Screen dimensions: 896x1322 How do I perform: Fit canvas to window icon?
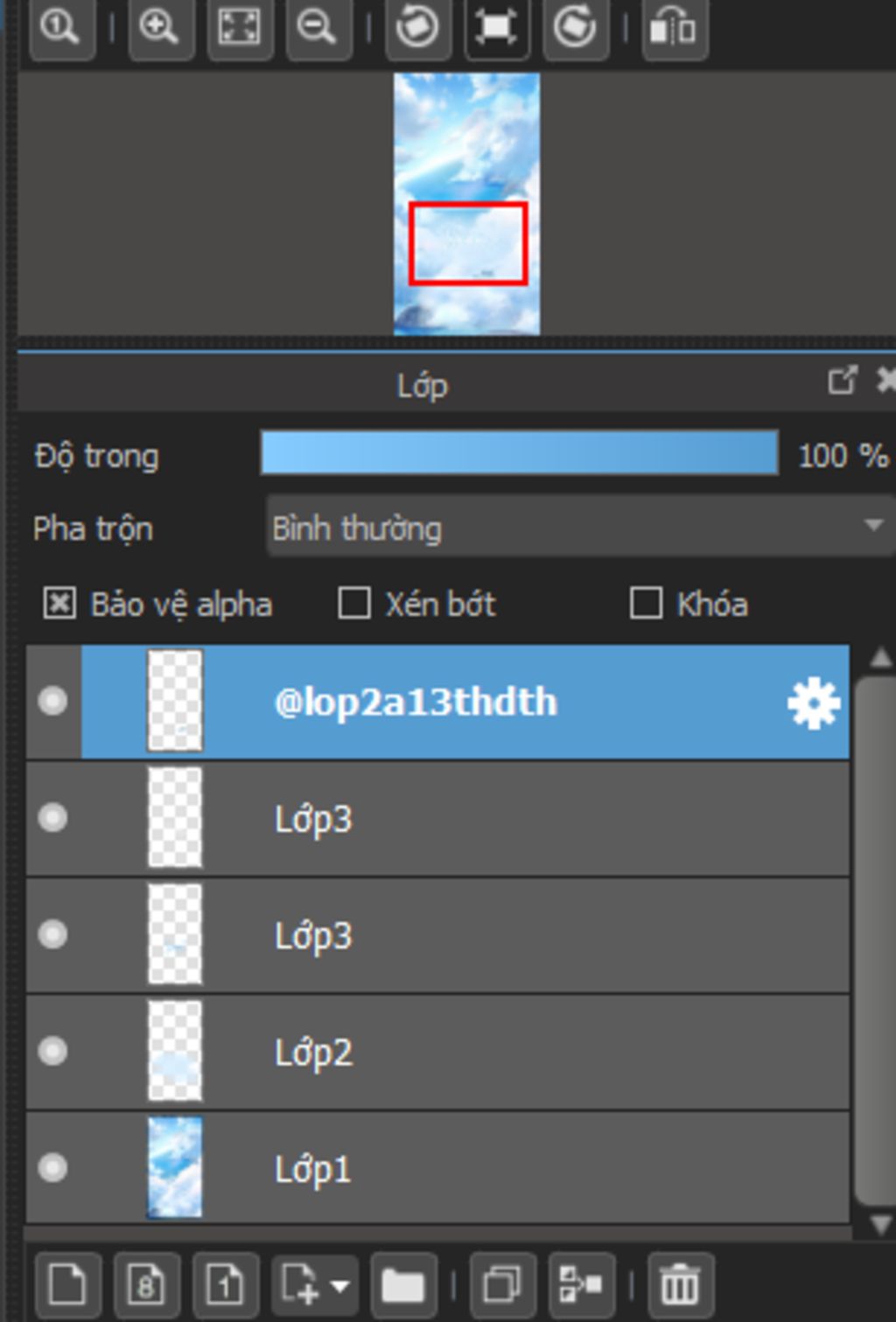coord(239,29)
